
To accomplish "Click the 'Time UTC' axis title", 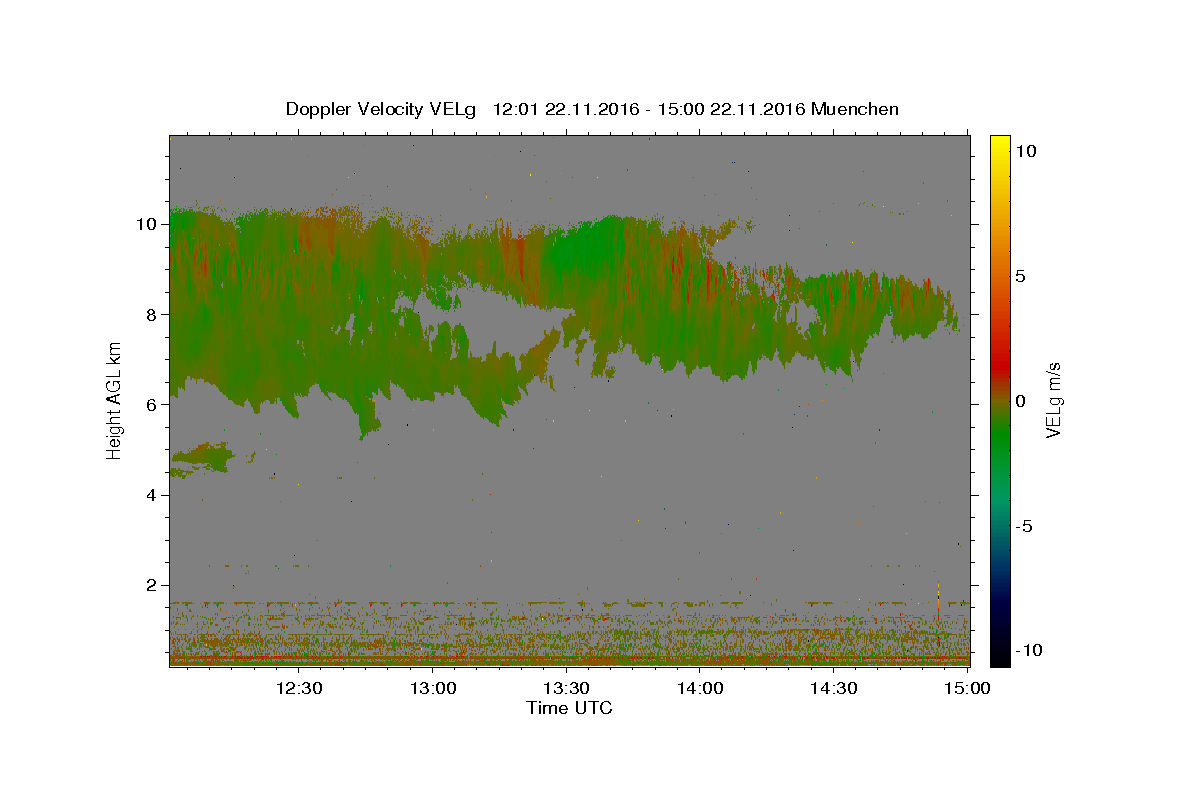I will click(x=569, y=708).
